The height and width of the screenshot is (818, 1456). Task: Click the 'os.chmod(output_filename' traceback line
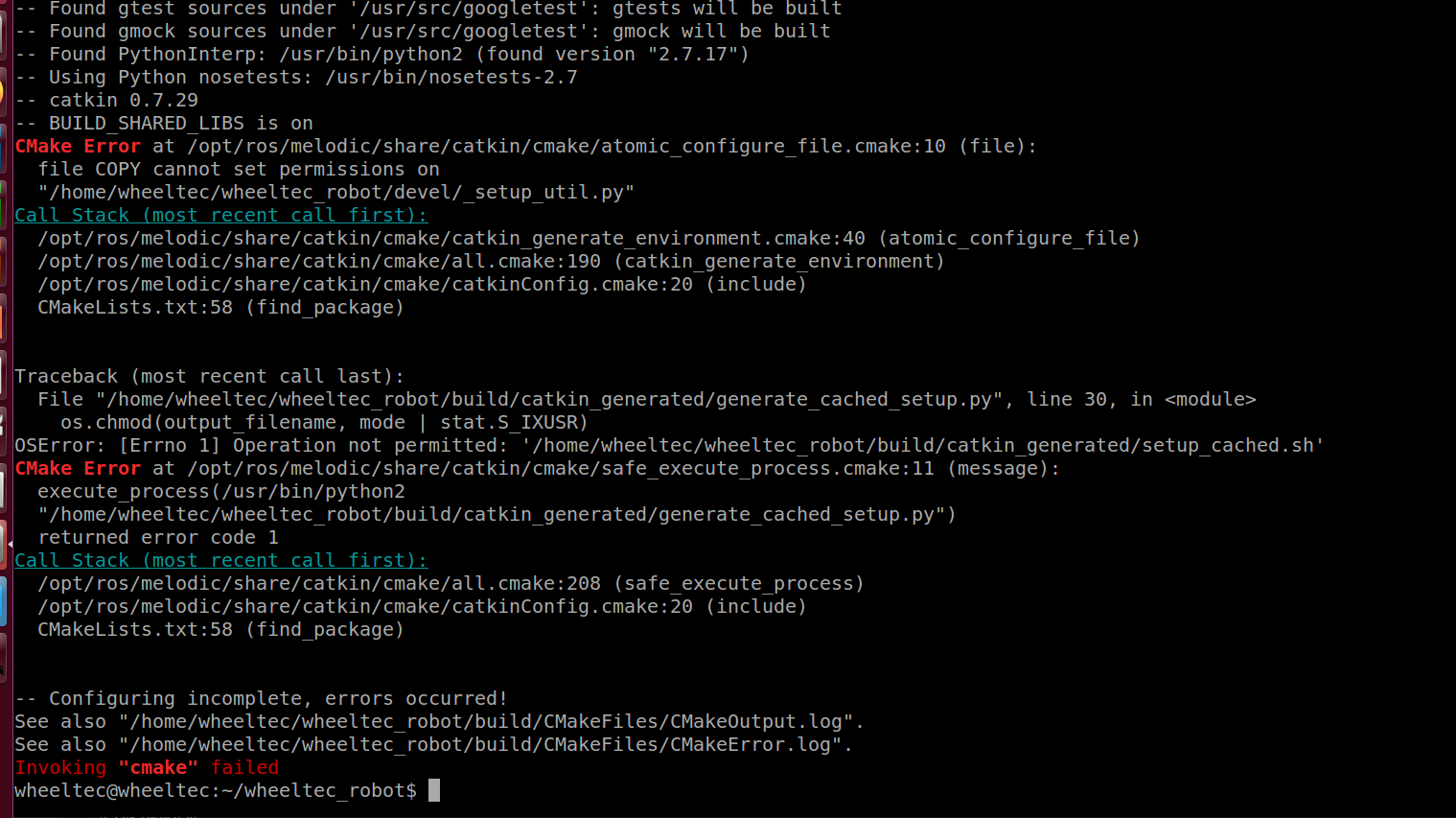click(324, 422)
